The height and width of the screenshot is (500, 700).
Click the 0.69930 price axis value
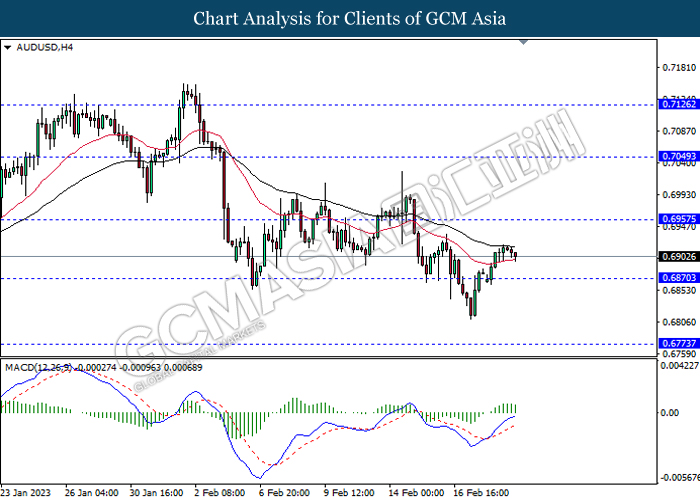point(679,195)
